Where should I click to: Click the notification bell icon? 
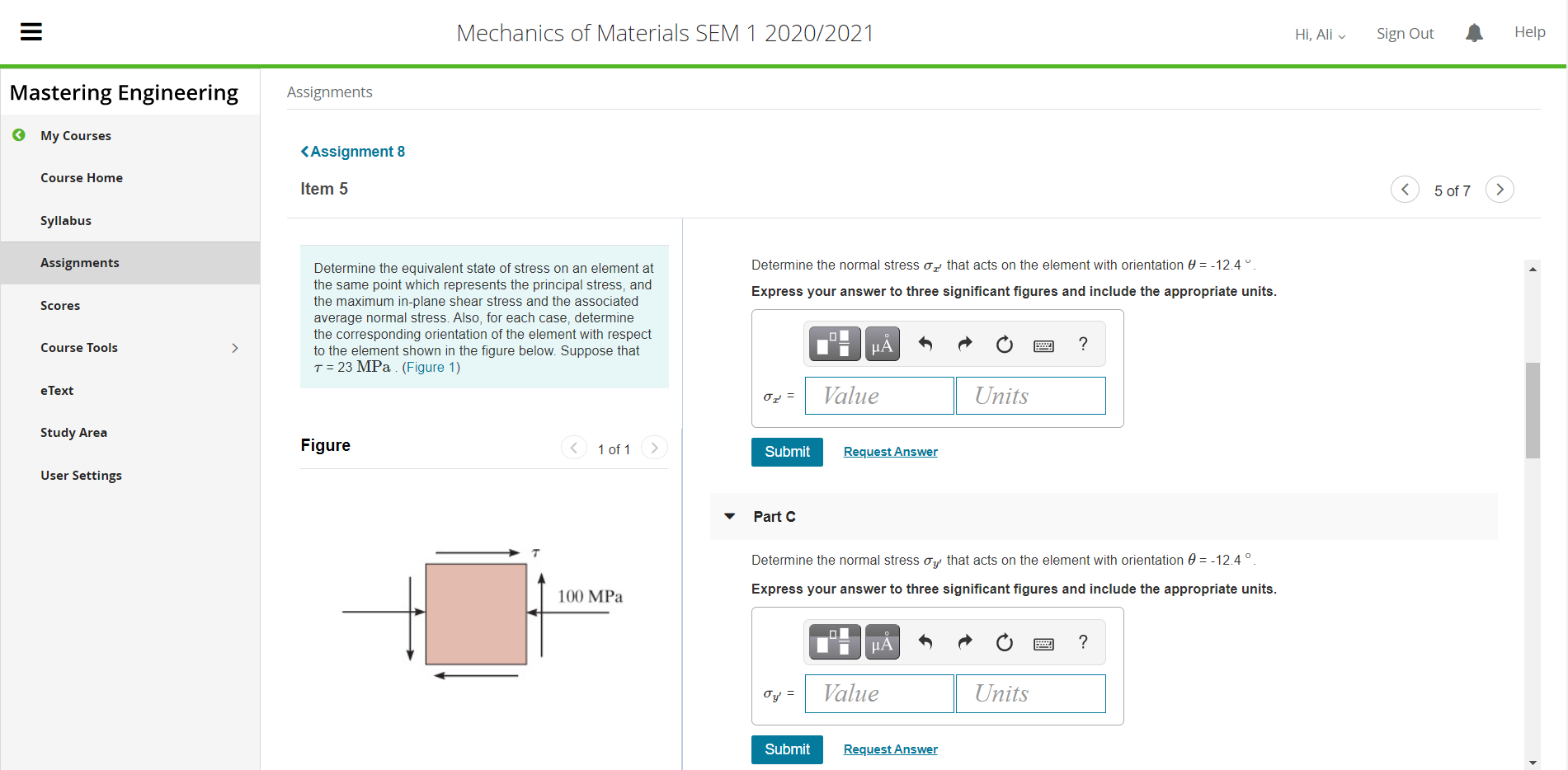pos(1474,32)
